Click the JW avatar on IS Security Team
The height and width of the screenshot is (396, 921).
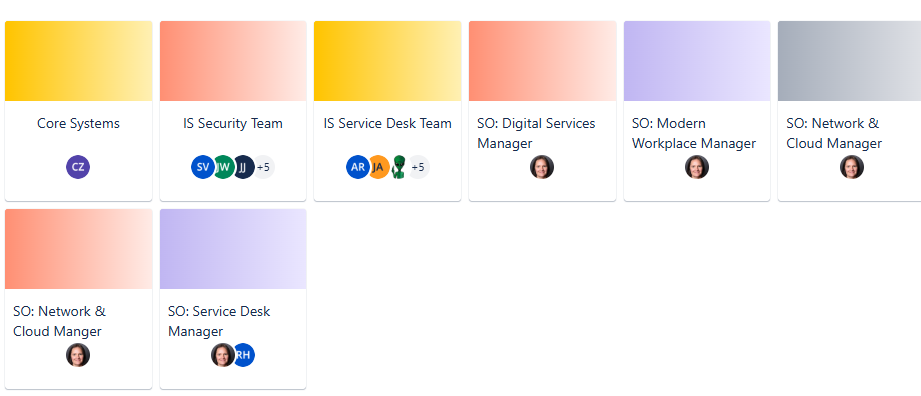[223, 167]
